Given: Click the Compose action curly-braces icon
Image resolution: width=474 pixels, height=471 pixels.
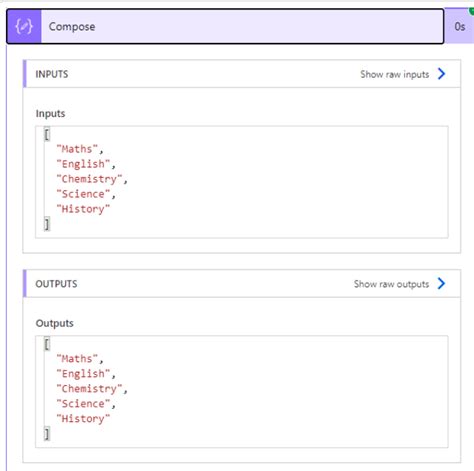Looking at the screenshot, I should (24, 26).
